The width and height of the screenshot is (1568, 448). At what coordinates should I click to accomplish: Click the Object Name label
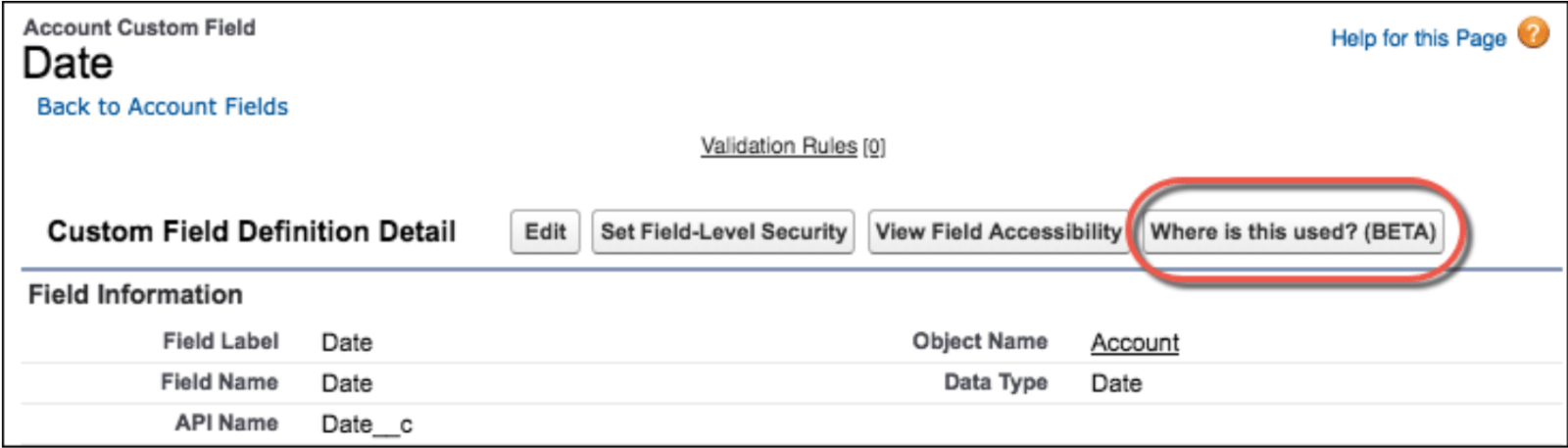(980, 341)
